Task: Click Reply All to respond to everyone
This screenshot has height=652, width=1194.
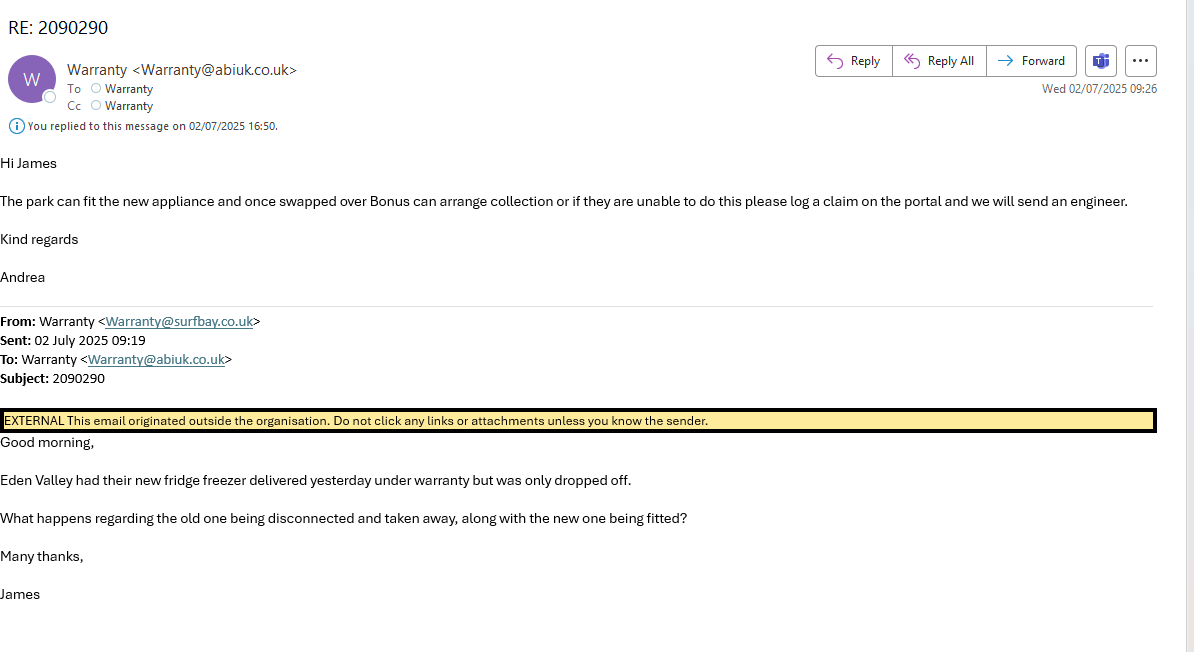Action: tap(939, 61)
